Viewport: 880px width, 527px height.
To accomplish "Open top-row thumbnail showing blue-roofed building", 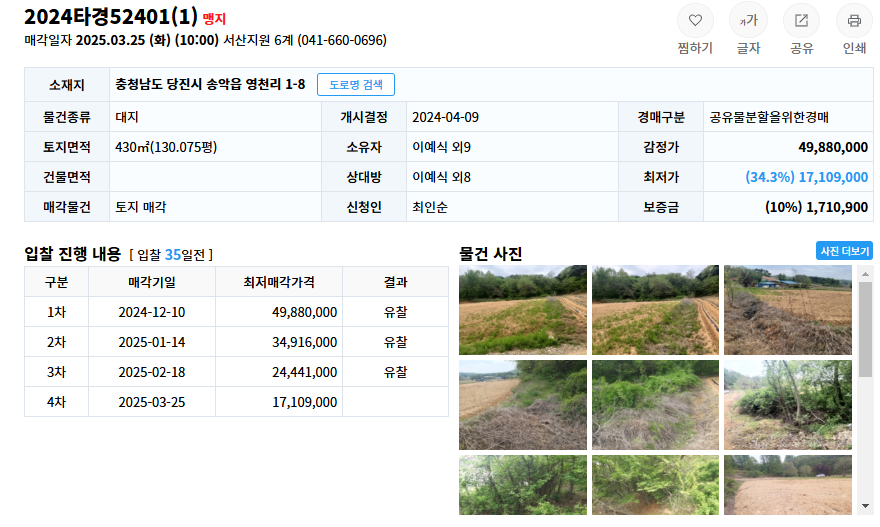I will [x=787, y=310].
